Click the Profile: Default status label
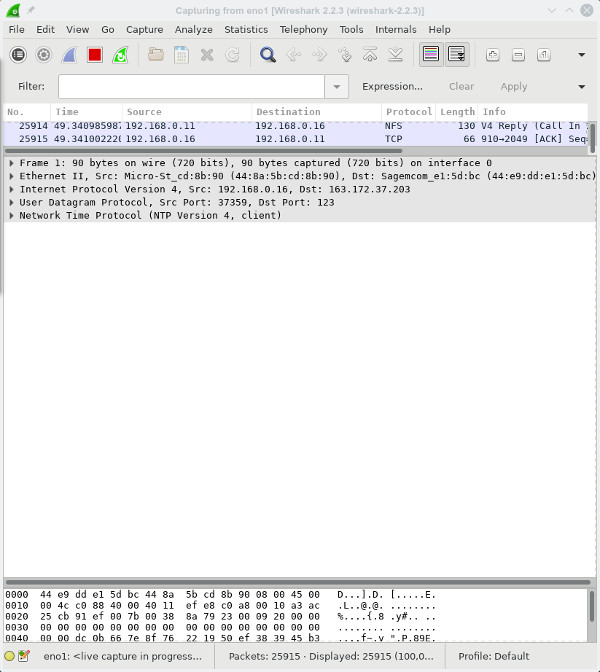Viewport: 600px width, 672px height. pos(494,656)
